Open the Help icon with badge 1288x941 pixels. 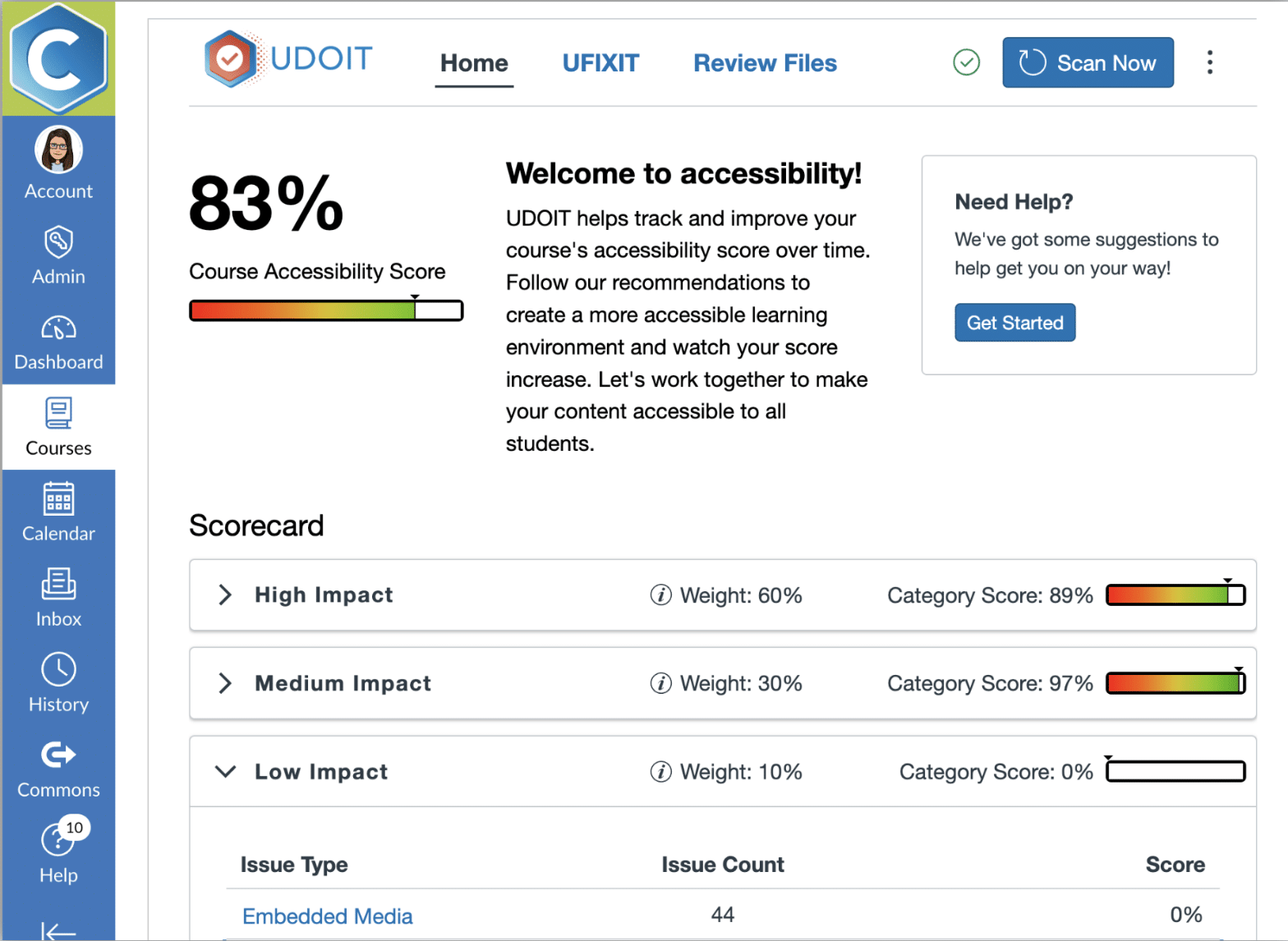58,841
